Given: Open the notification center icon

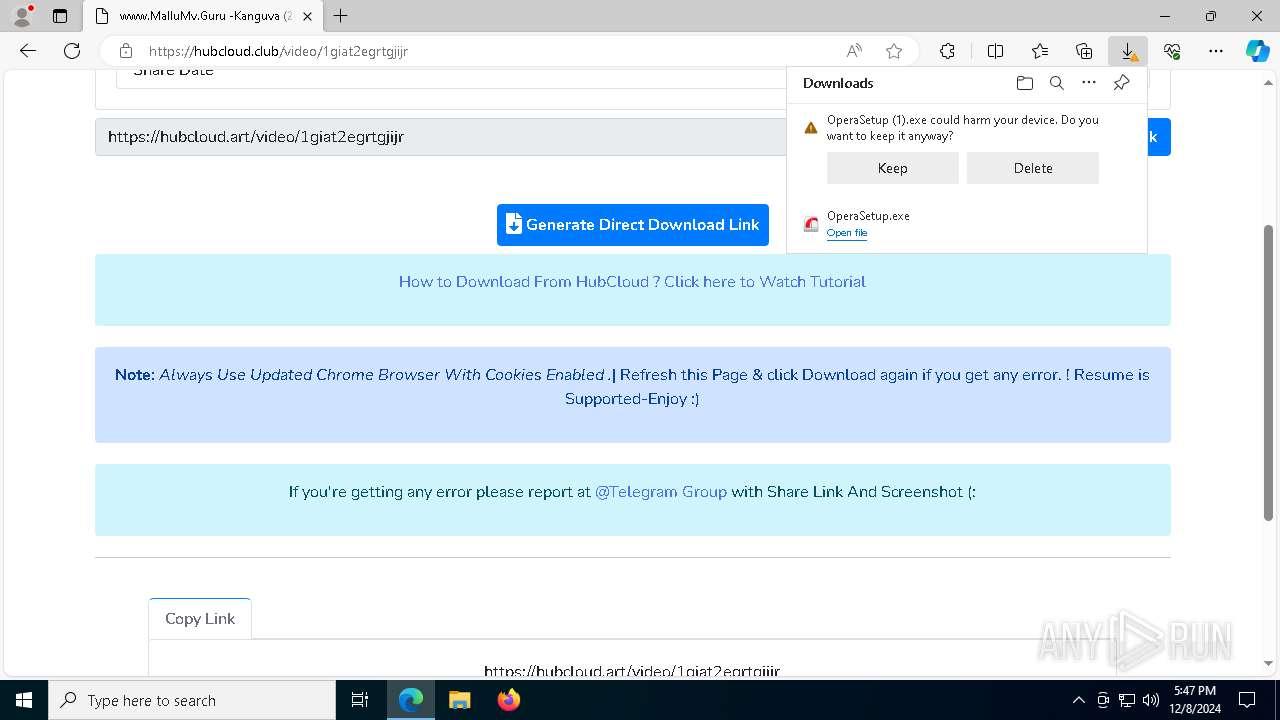Looking at the screenshot, I should point(1247,700).
